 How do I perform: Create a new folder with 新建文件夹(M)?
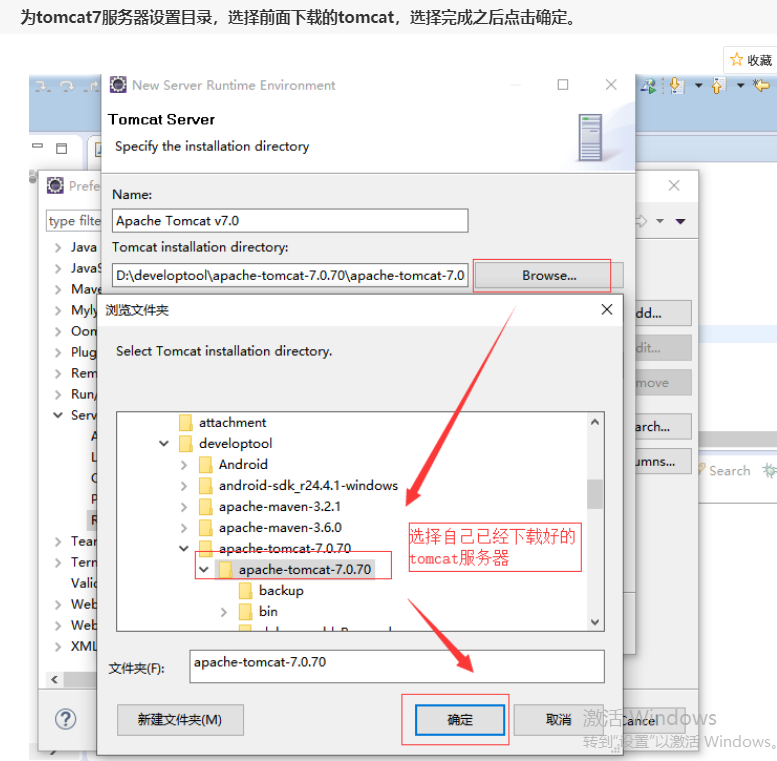click(x=180, y=719)
